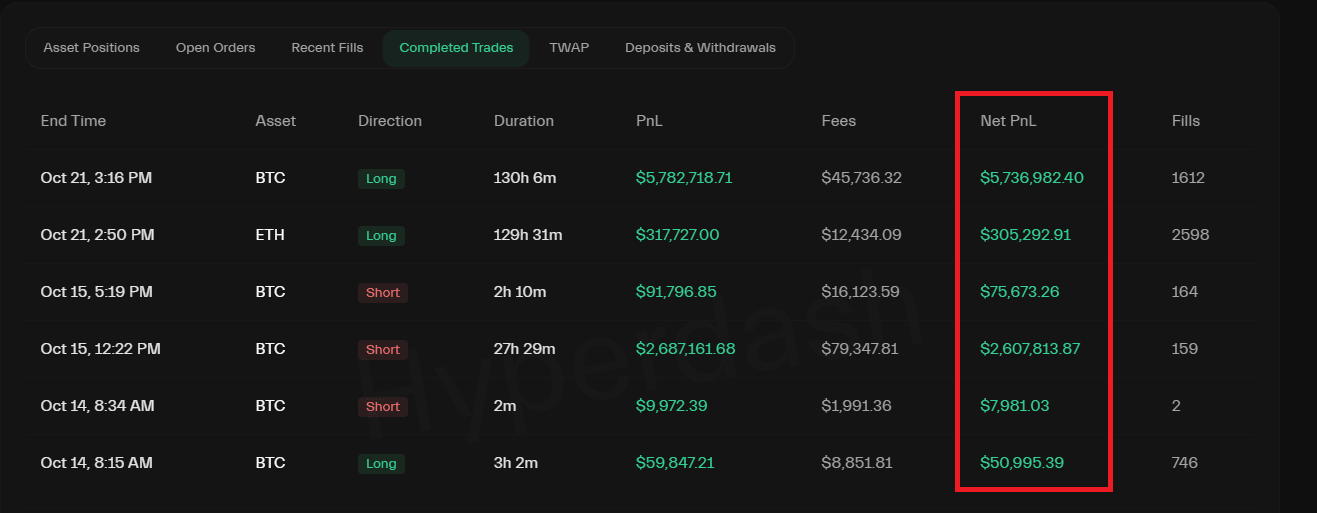Click the fills count 2598
Image resolution: width=1317 pixels, height=513 pixels.
[1190, 235]
